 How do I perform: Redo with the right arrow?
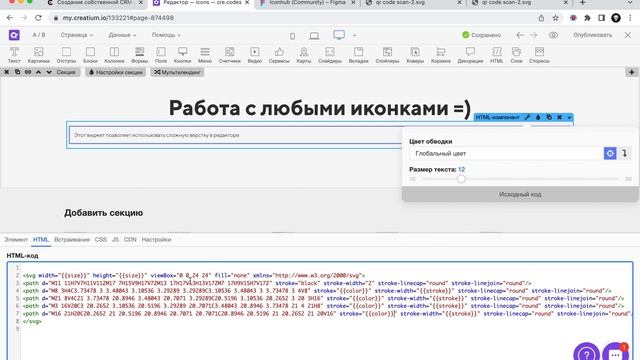pyautogui.click(x=533, y=35)
